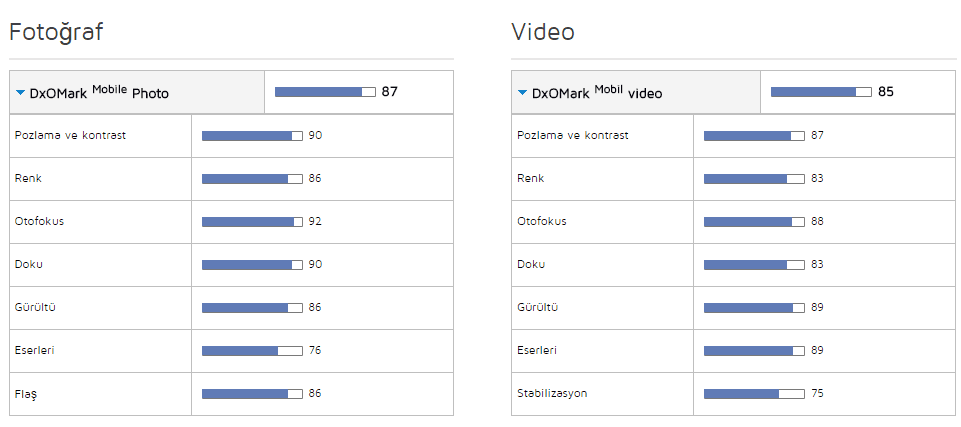961x427 pixels.
Task: Click the DxOMark Mobile Photo header
Action: pyautogui.click(x=99, y=93)
